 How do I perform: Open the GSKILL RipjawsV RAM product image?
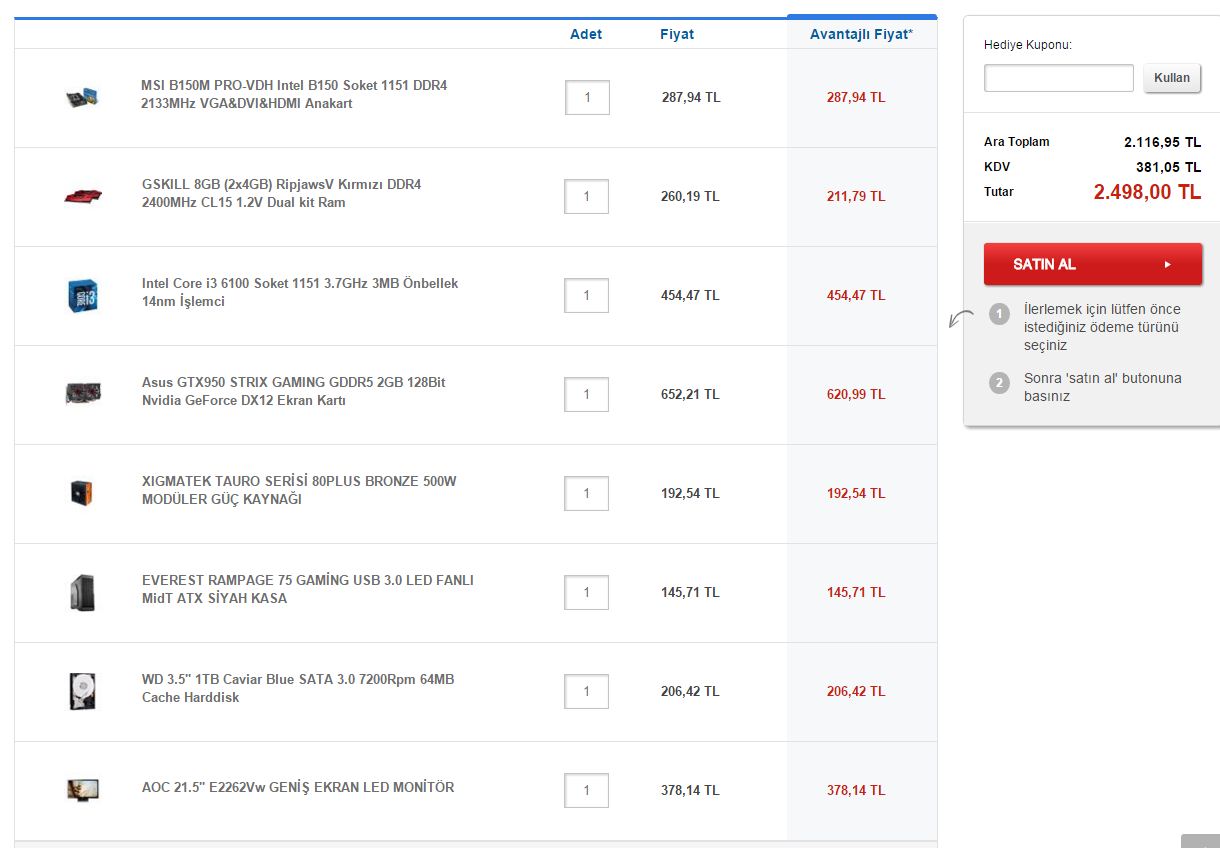(83, 195)
